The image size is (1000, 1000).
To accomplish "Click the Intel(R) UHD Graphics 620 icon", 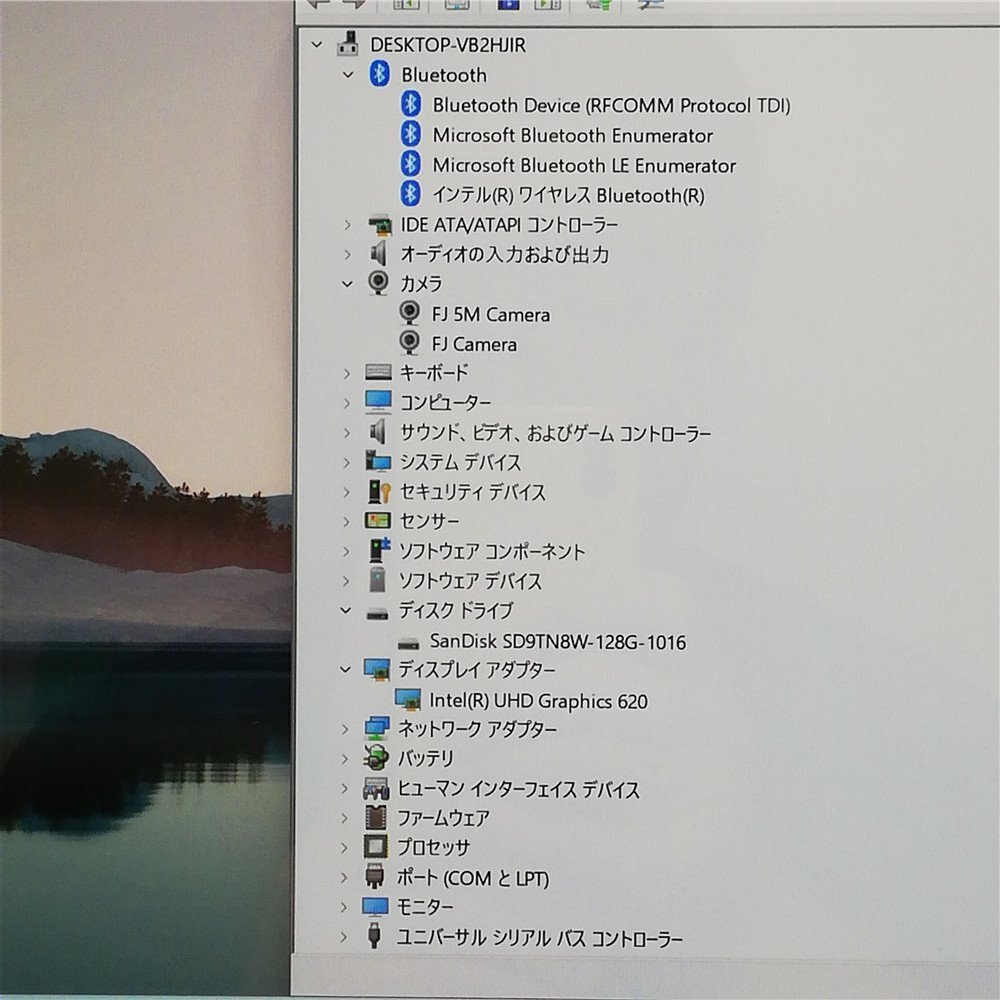I will click(408, 700).
